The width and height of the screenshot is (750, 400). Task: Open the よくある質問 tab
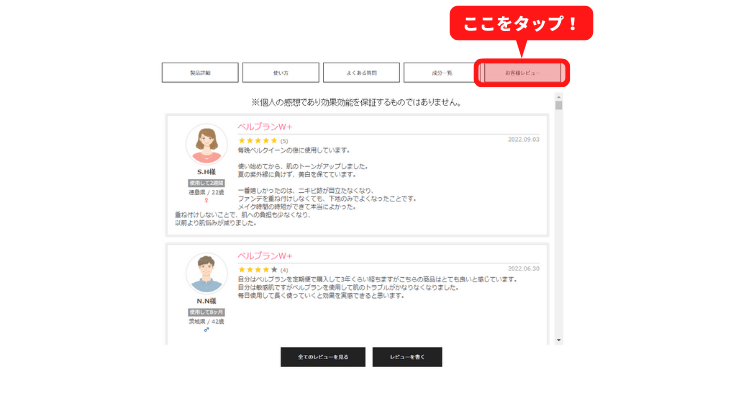tap(361, 72)
